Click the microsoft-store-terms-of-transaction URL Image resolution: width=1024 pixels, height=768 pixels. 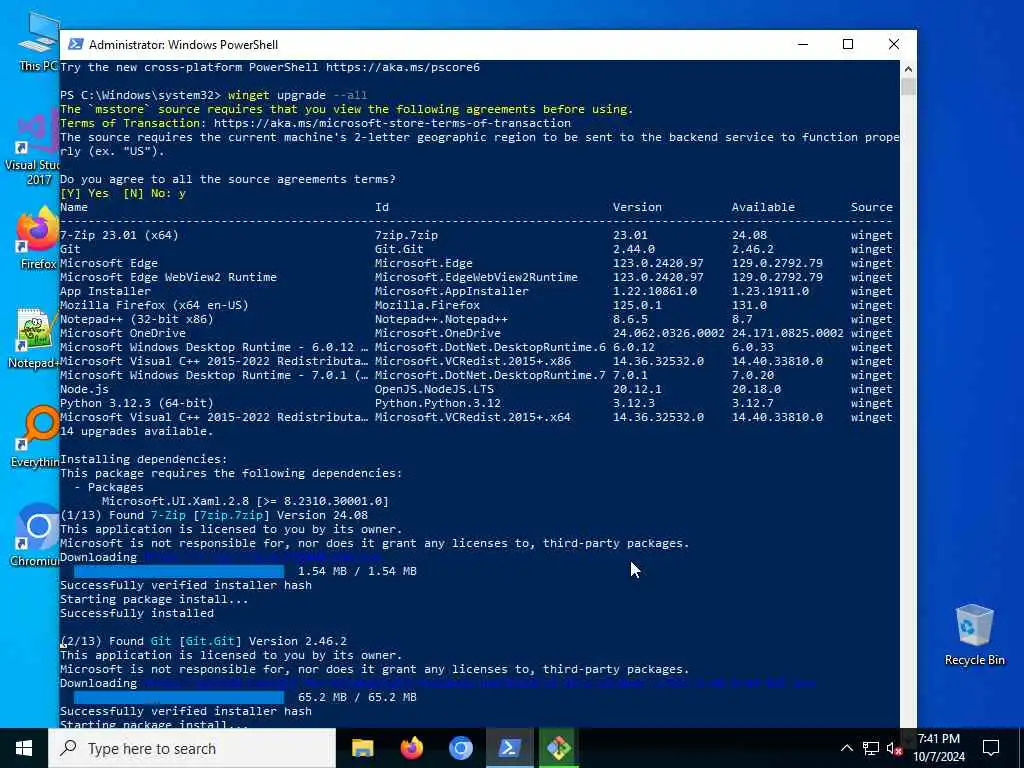point(392,123)
